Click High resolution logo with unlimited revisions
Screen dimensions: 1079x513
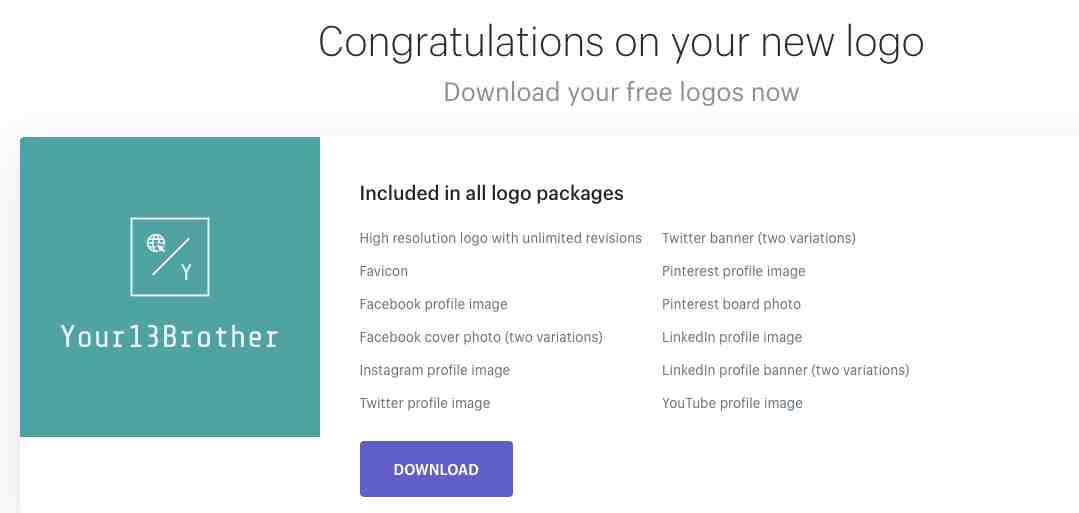(x=500, y=238)
